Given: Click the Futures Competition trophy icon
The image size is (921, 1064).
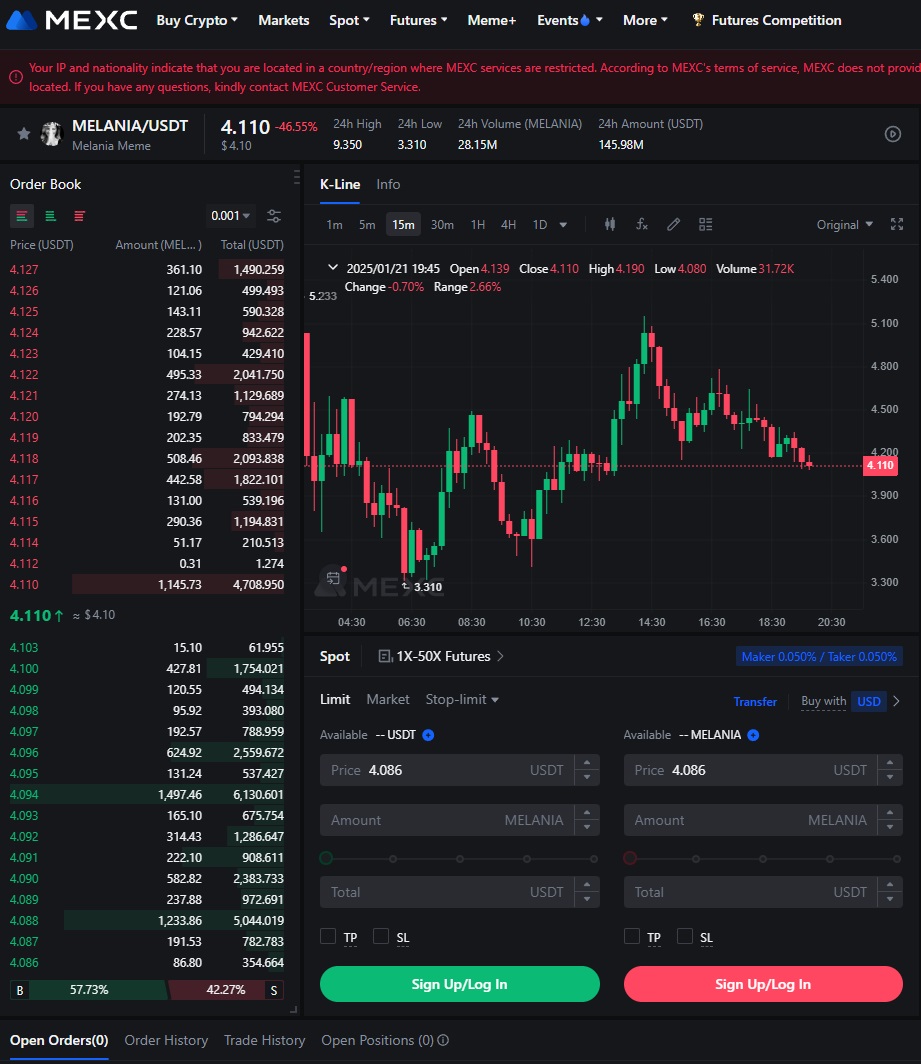Looking at the screenshot, I should pyautogui.click(x=698, y=20).
